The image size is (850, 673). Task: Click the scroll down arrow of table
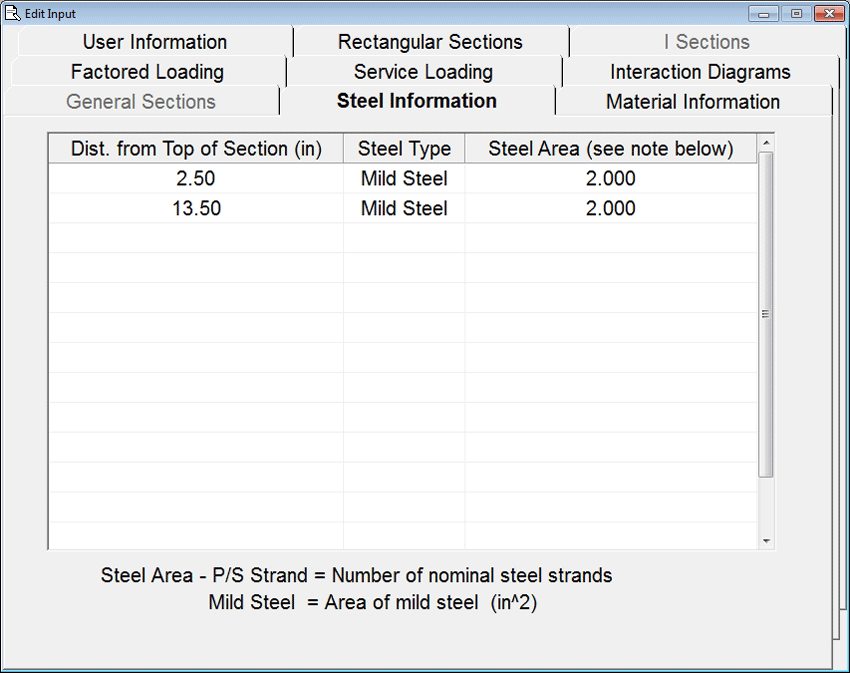(767, 541)
